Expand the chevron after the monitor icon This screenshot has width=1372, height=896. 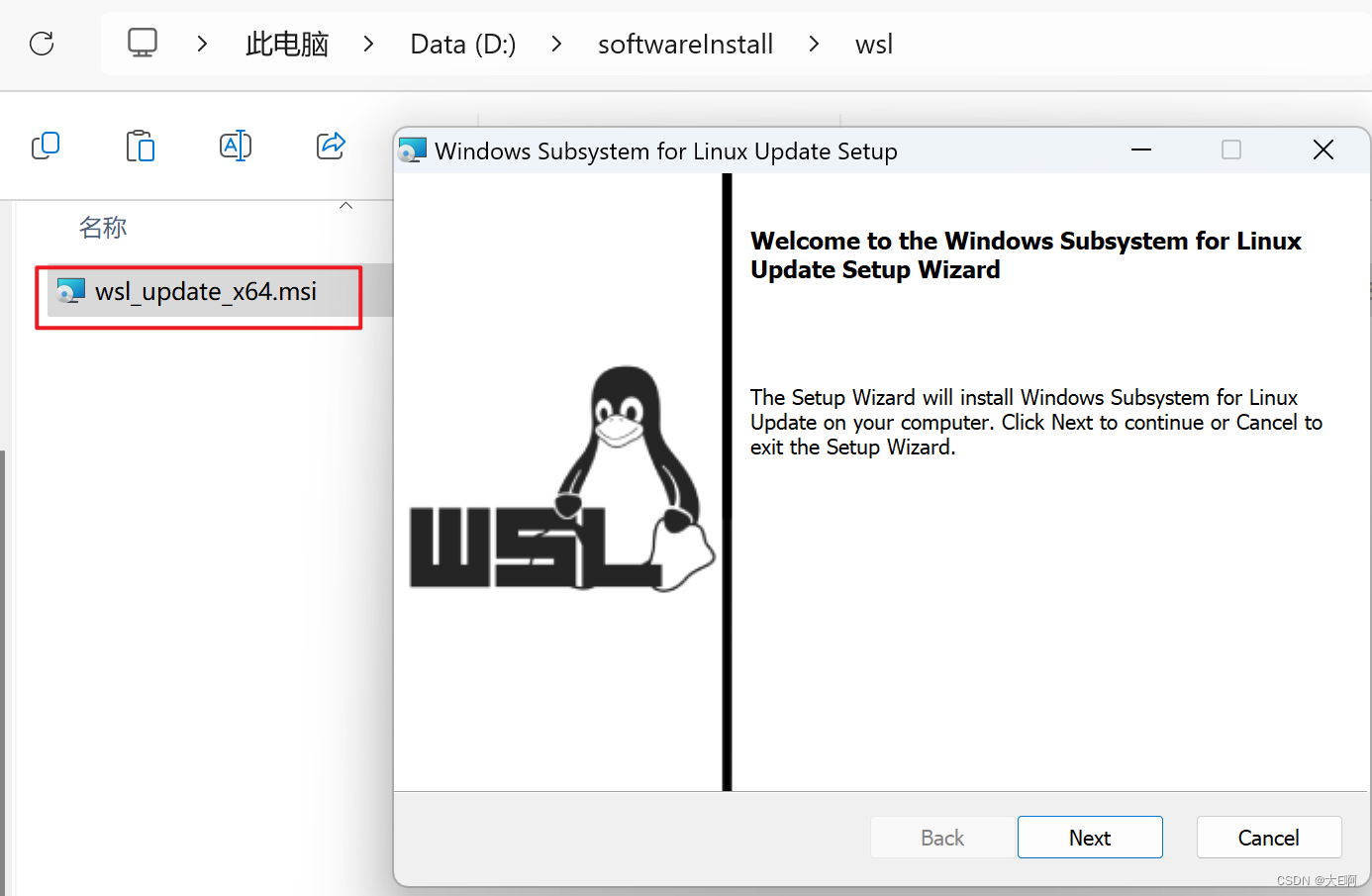pyautogui.click(x=202, y=44)
